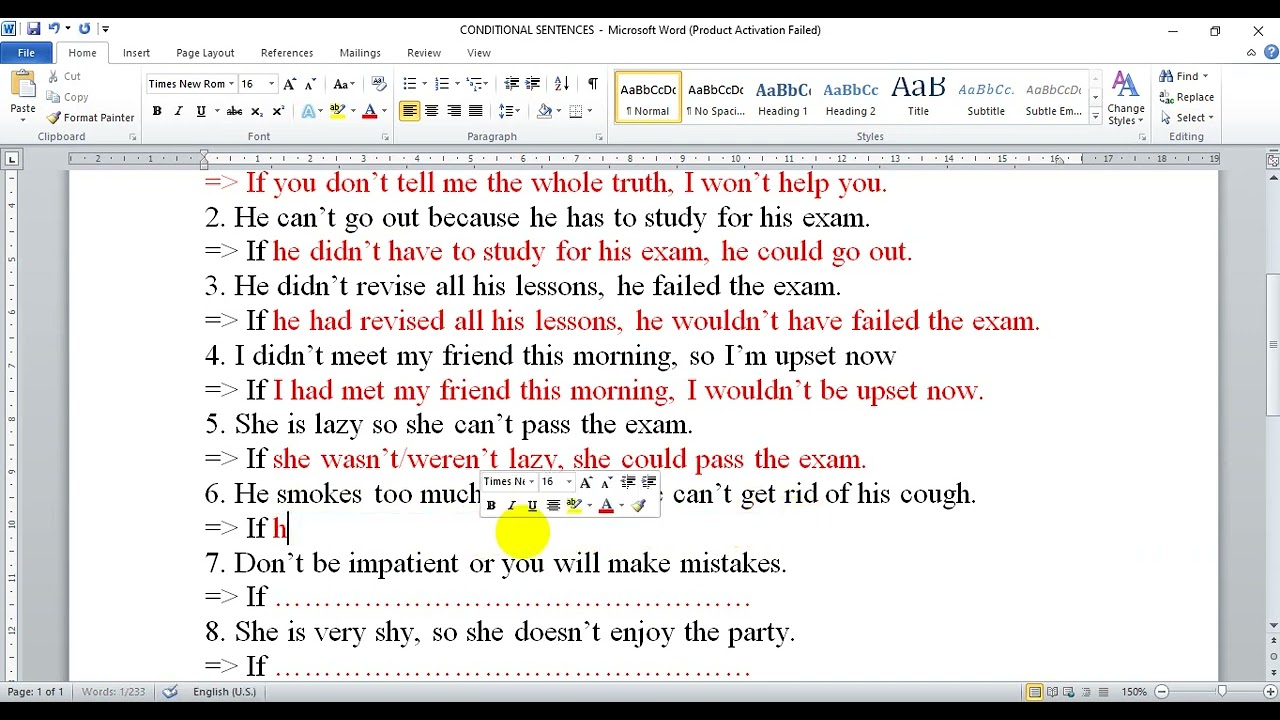
Task: Switch to the References tab
Action: [287, 53]
